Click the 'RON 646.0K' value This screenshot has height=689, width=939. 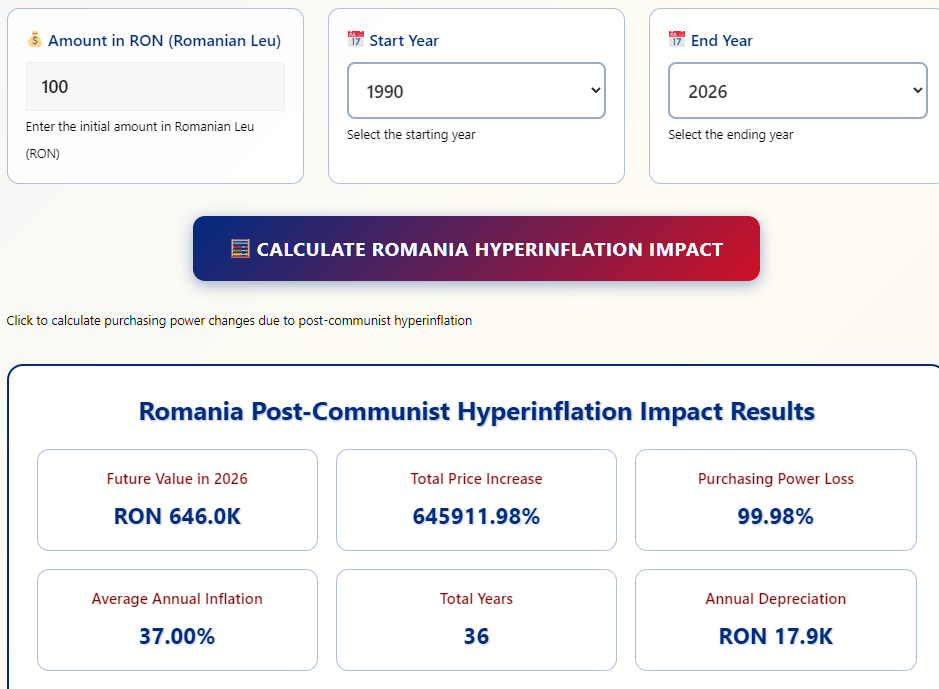click(x=177, y=516)
